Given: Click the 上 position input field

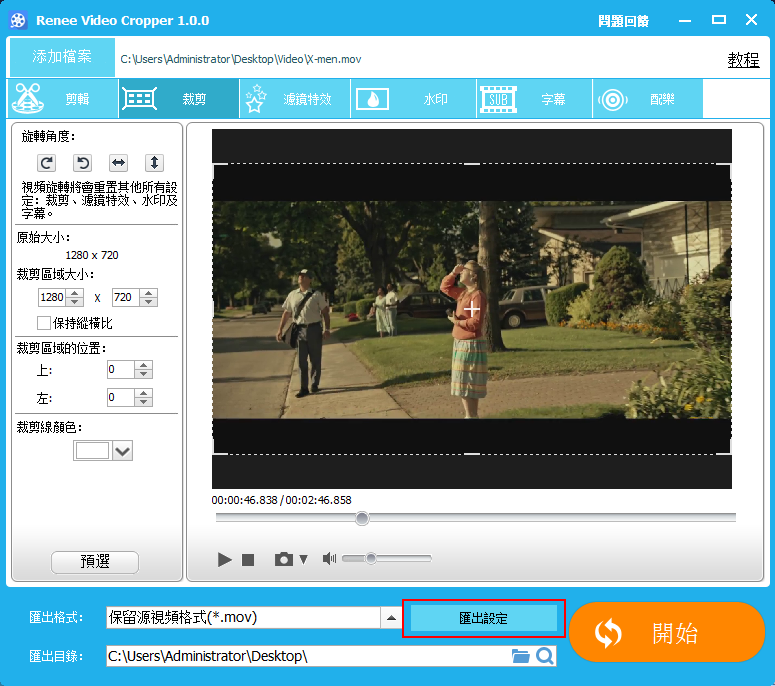Looking at the screenshot, I should pos(121,370).
